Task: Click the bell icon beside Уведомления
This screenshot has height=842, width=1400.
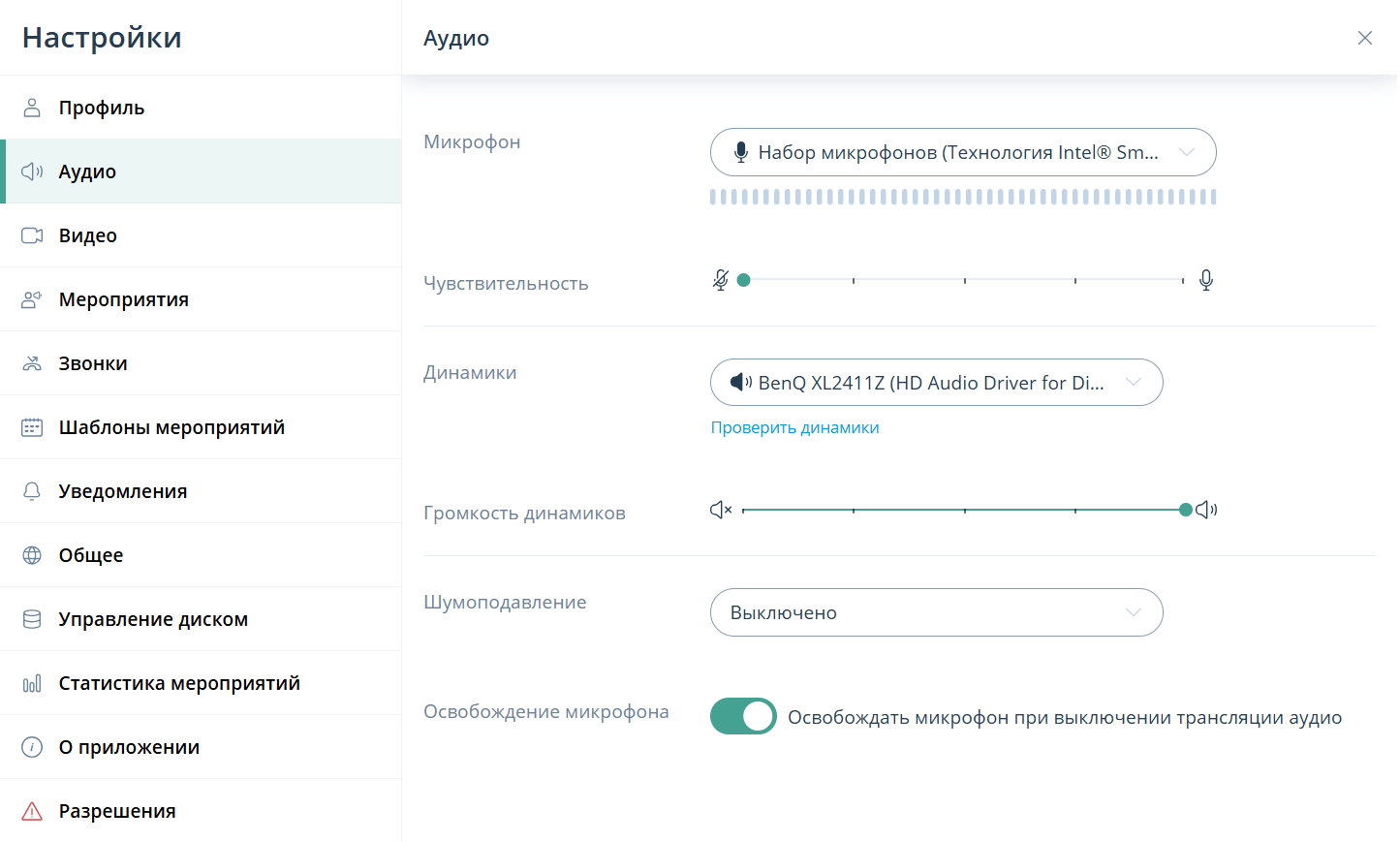Action: [32, 491]
